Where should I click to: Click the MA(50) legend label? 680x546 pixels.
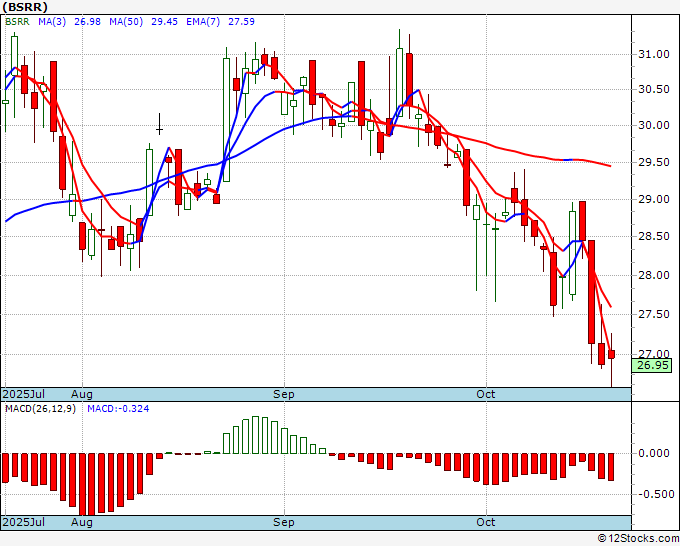126,21
